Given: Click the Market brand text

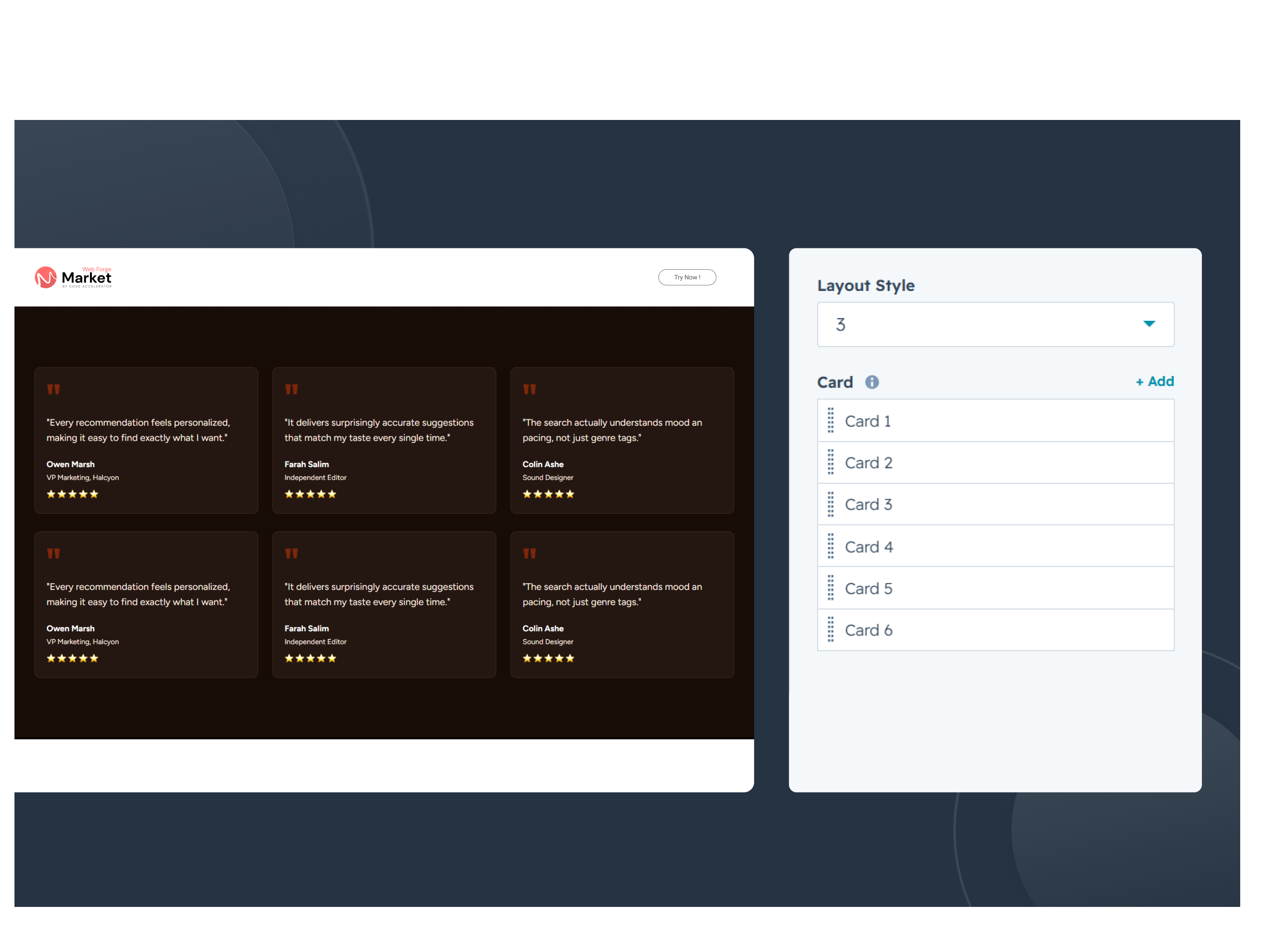Looking at the screenshot, I should 86,278.
